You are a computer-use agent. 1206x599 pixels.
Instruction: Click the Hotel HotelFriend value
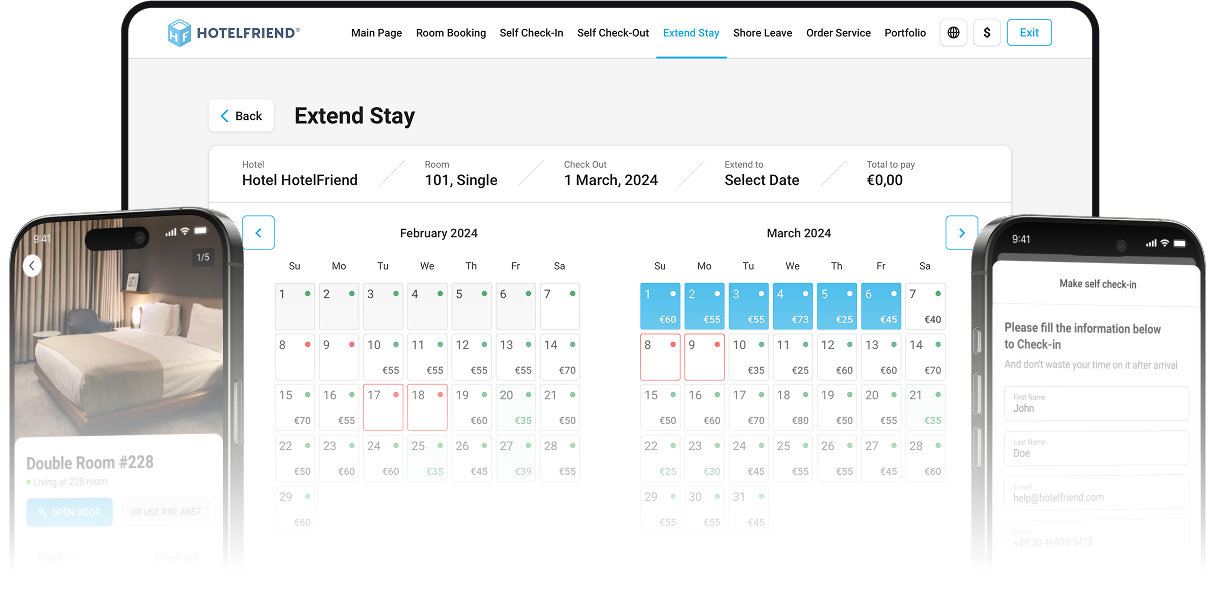pos(300,181)
